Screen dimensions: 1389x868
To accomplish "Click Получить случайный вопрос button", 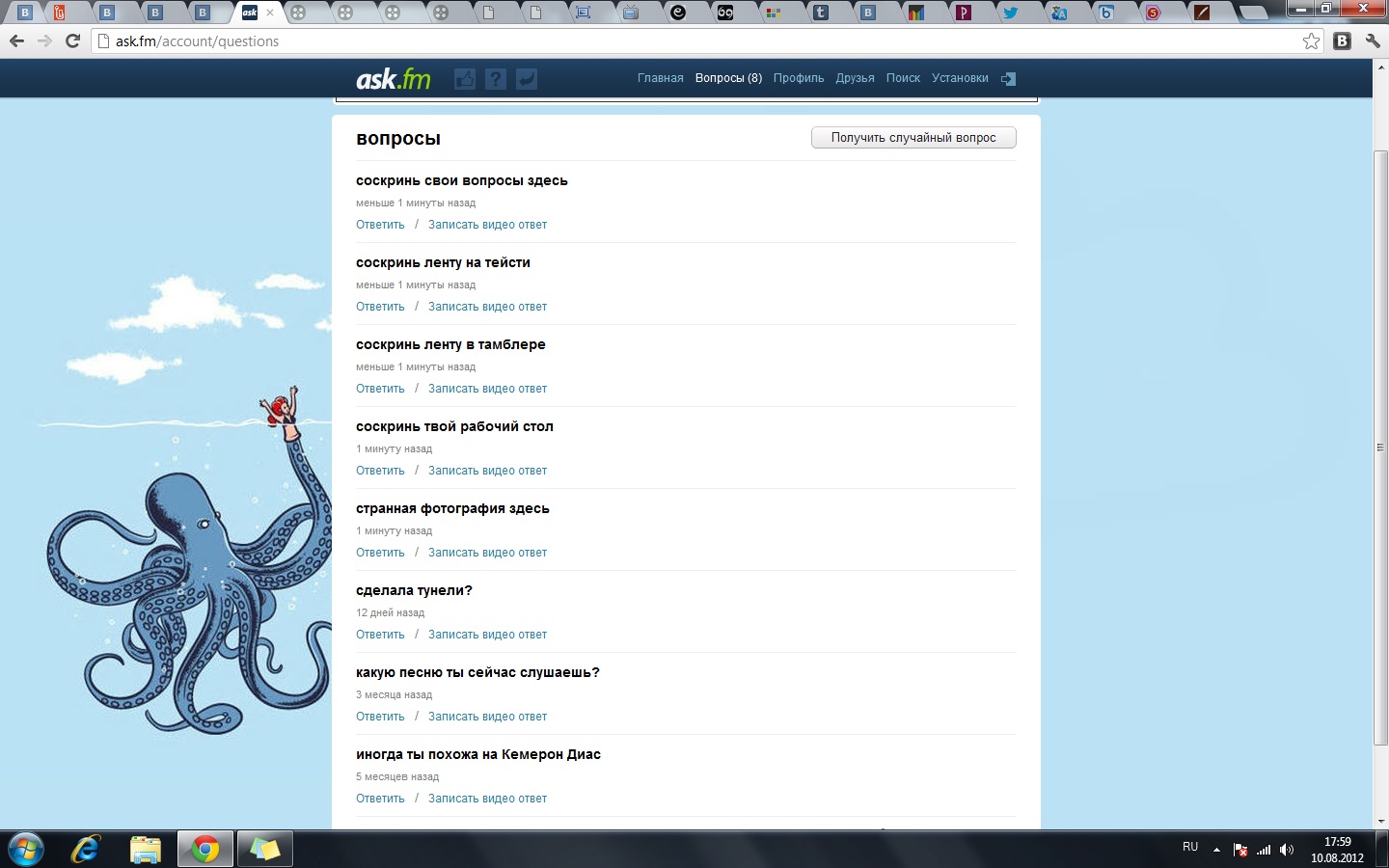I will (913, 138).
